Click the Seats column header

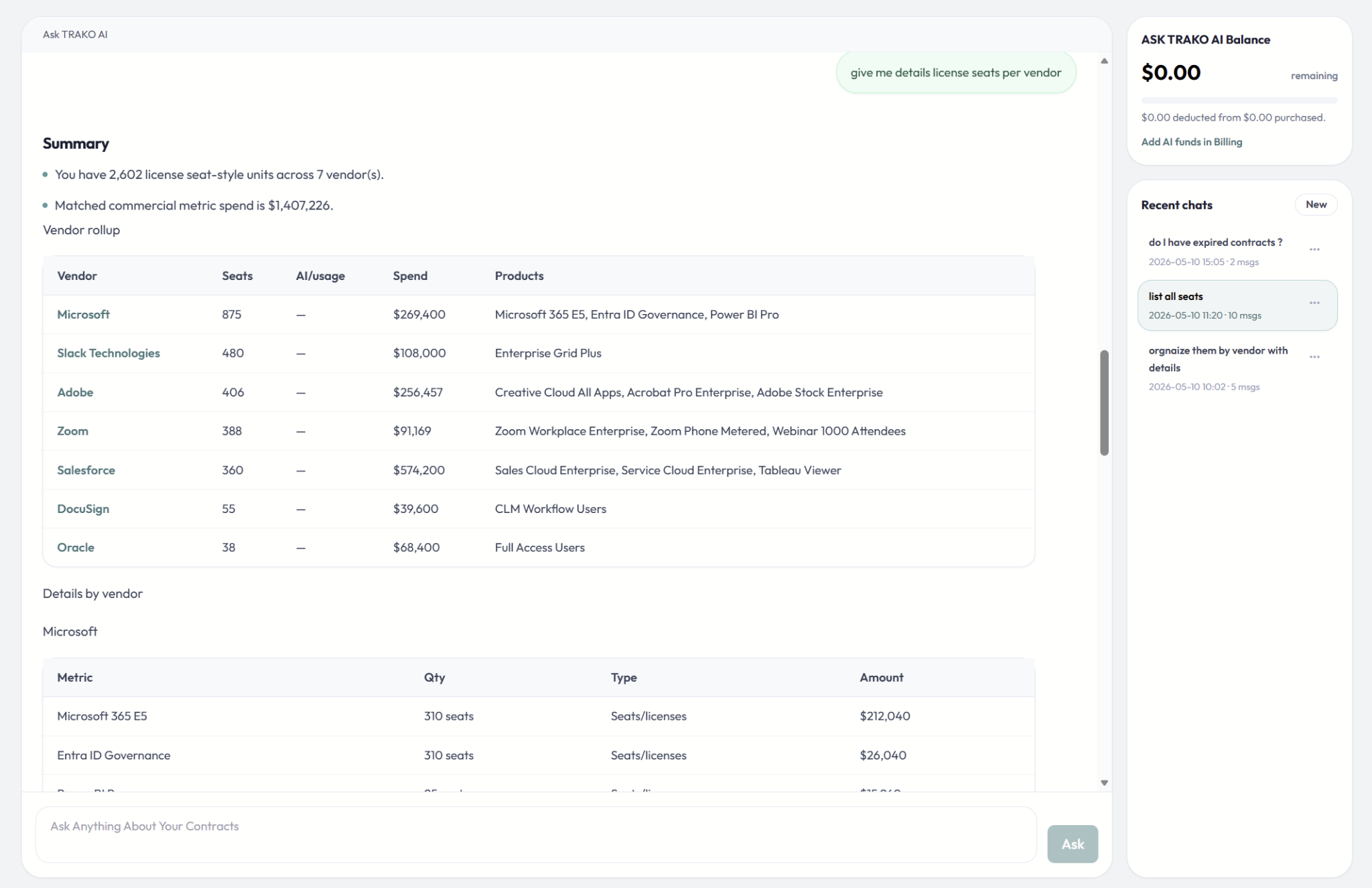pos(237,275)
